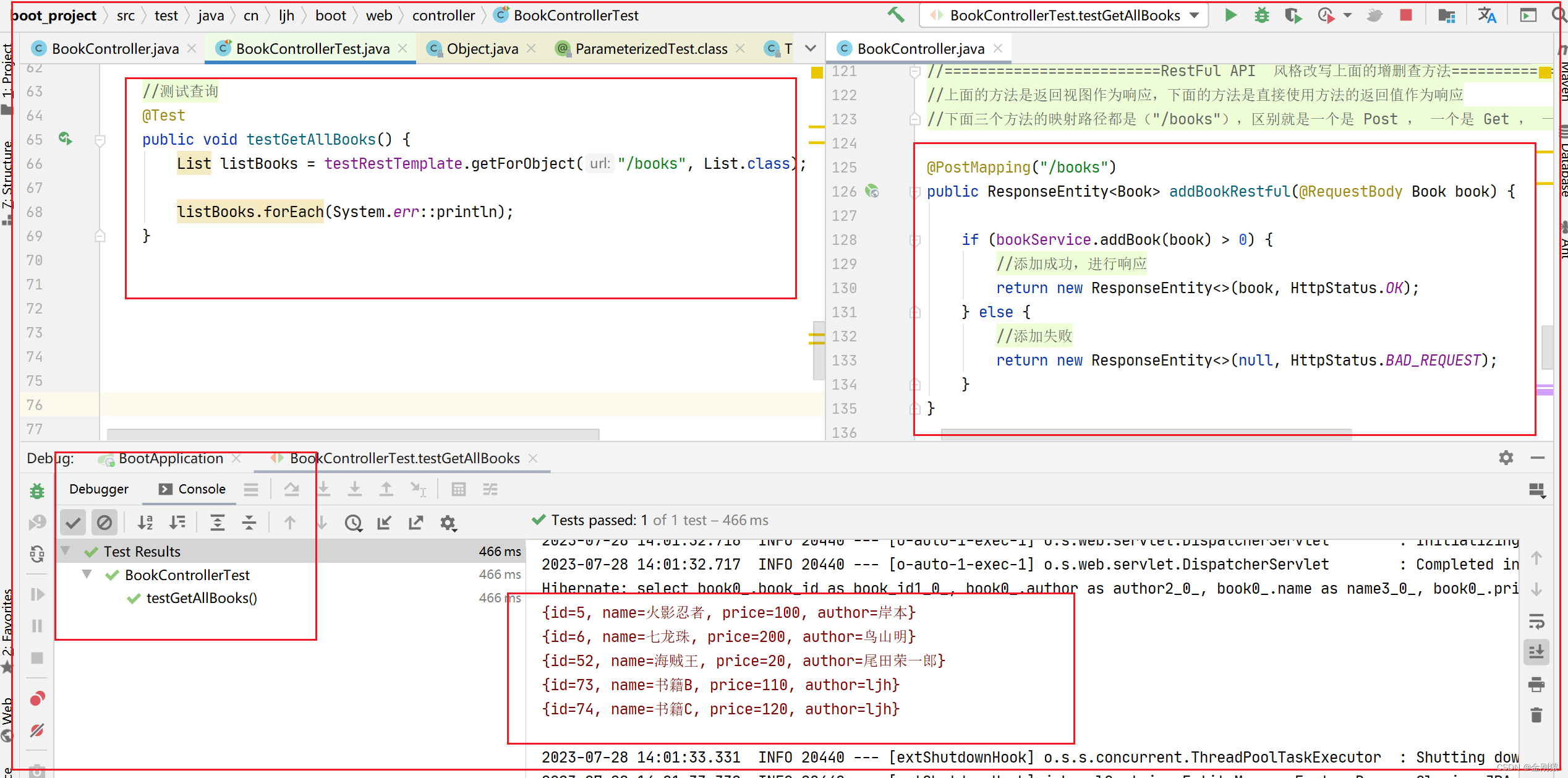Run with coverage using the shield icon
The image size is (1568, 778).
pos(1293,15)
